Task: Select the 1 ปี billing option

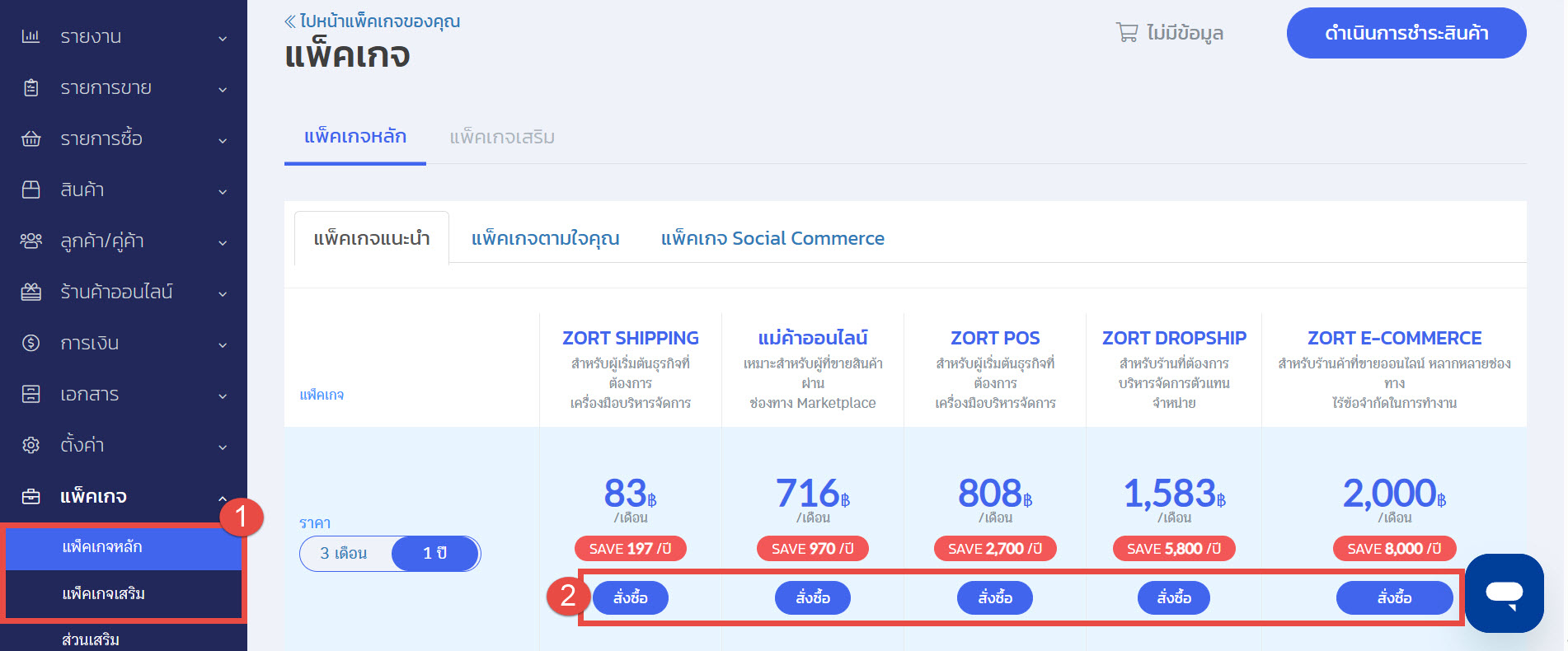Action: click(x=434, y=554)
